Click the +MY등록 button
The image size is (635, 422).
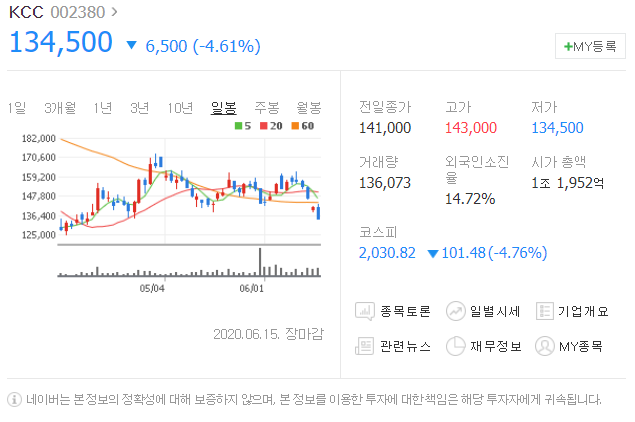[x=590, y=46]
